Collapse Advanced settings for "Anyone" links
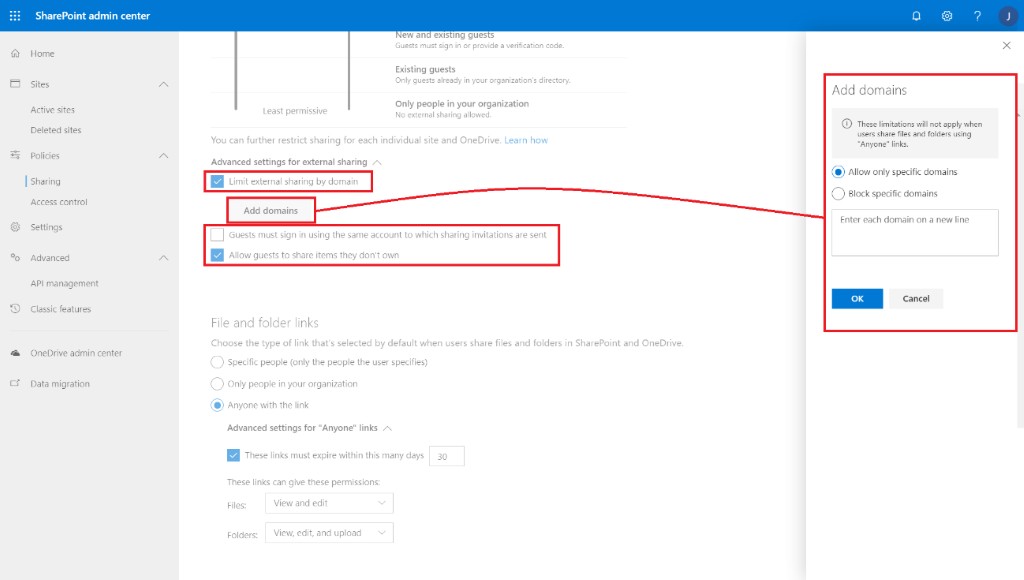 click(387, 428)
